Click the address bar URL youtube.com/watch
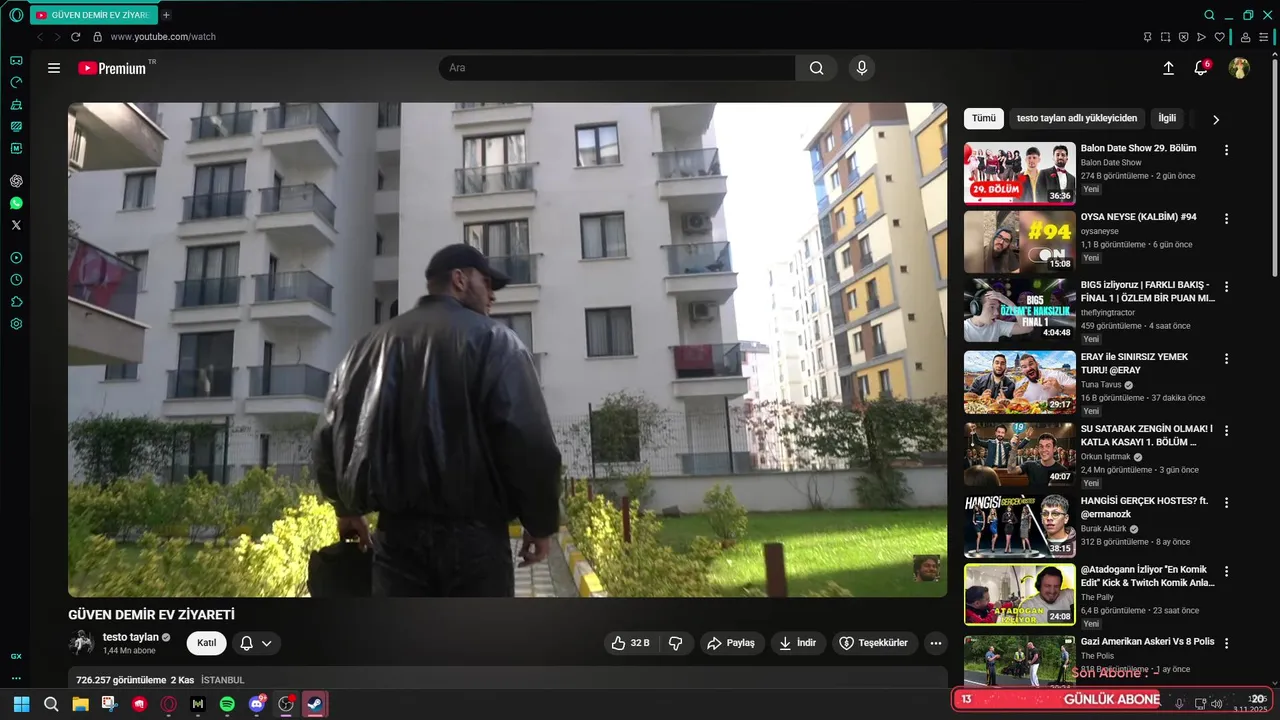This screenshot has height=720, width=1280. [x=163, y=37]
